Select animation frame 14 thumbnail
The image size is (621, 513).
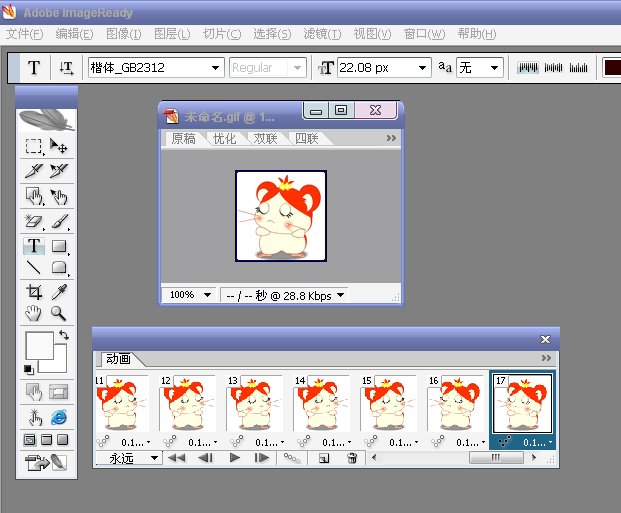[x=321, y=403]
